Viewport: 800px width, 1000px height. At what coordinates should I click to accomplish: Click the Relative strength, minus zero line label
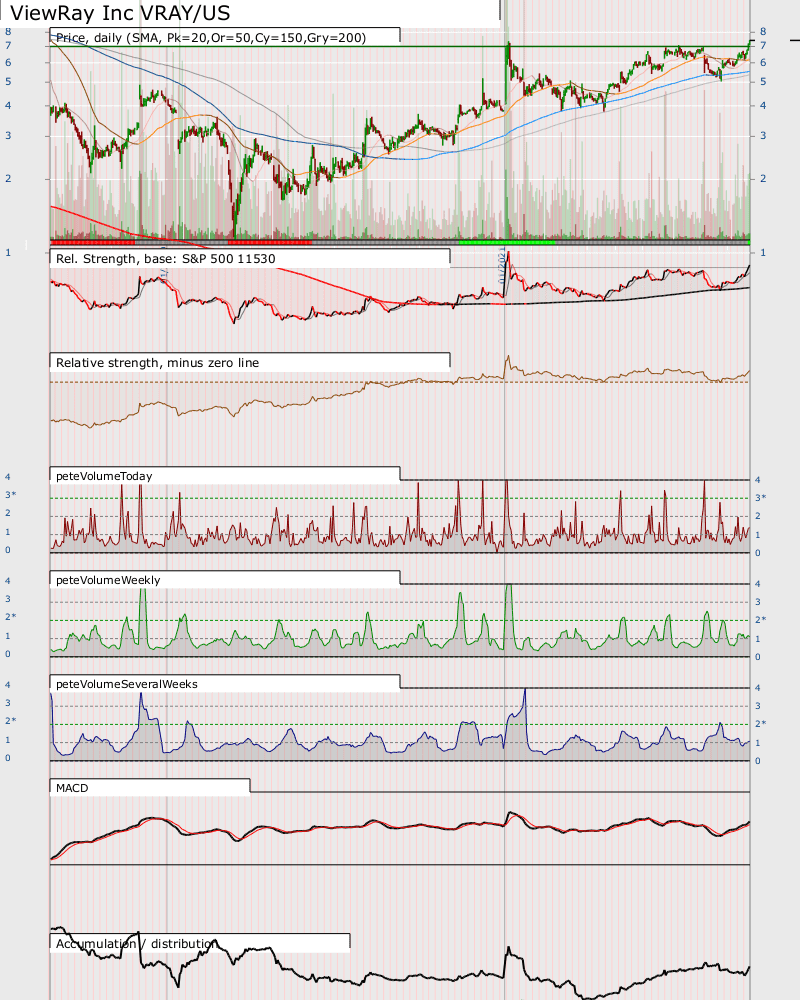coord(158,363)
